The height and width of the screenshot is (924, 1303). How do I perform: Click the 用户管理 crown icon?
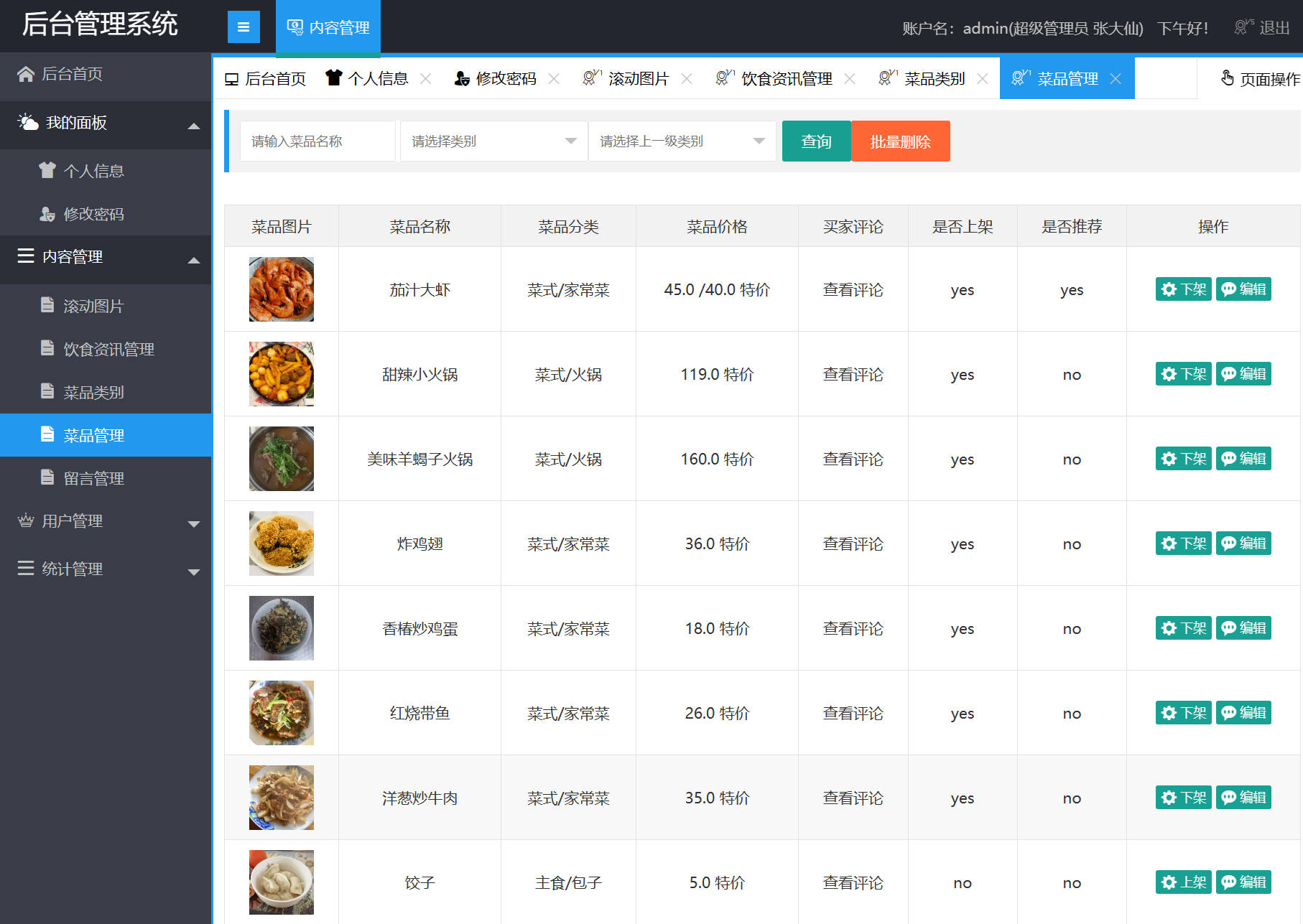coord(24,521)
